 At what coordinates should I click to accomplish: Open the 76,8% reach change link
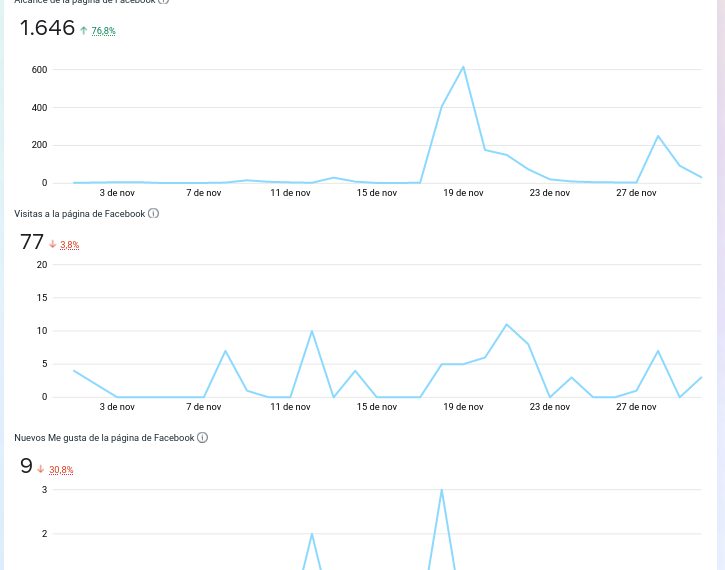click(104, 31)
